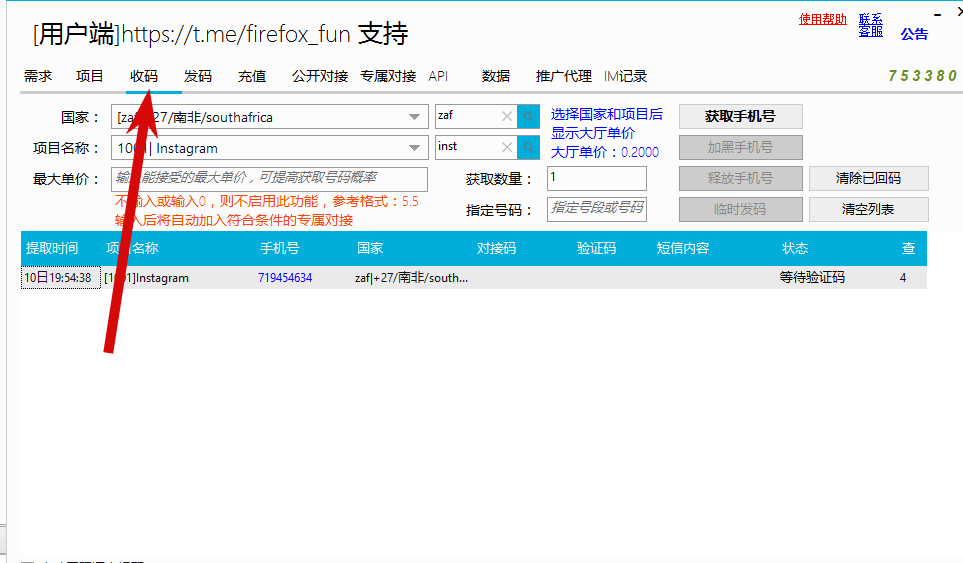Viewport: 963px width, 563px height.
Task: Click the 短信内容 column header
Action: point(683,248)
